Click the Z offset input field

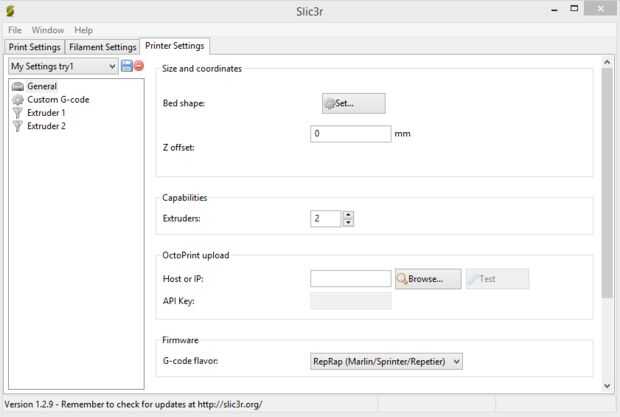coord(351,134)
